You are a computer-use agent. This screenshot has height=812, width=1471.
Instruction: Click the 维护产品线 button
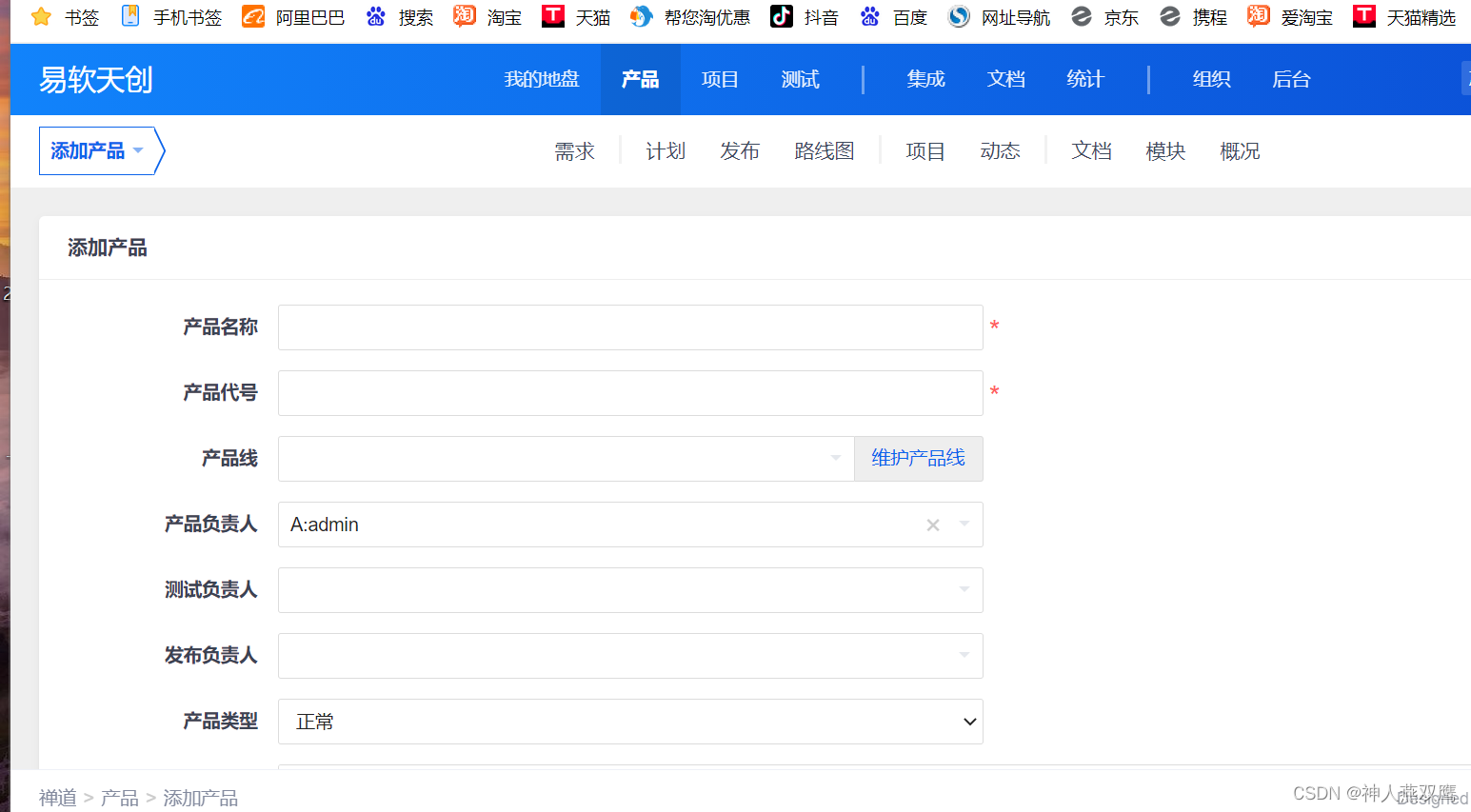(918, 458)
